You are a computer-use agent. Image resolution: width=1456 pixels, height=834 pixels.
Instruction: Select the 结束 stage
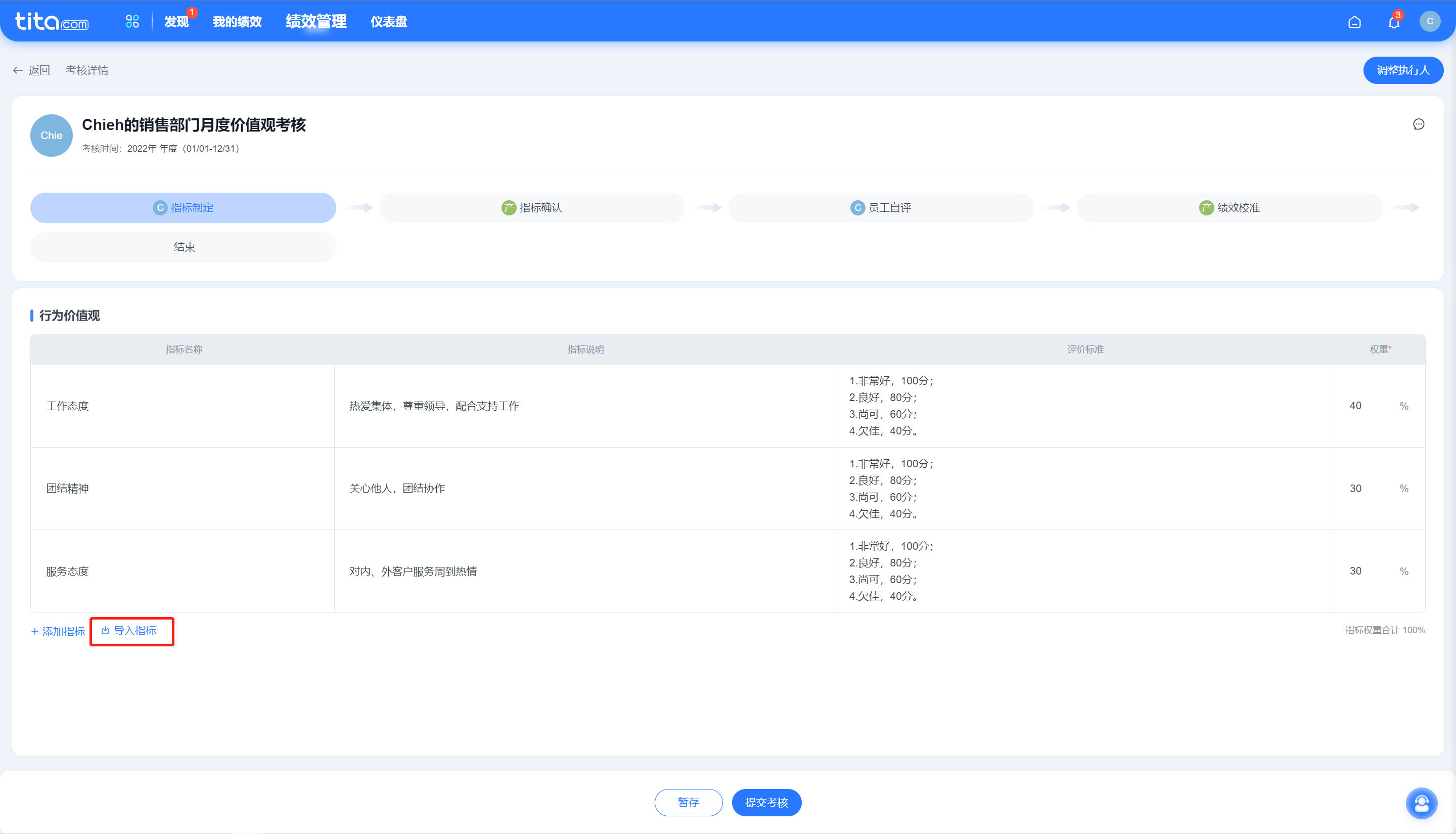(183, 247)
